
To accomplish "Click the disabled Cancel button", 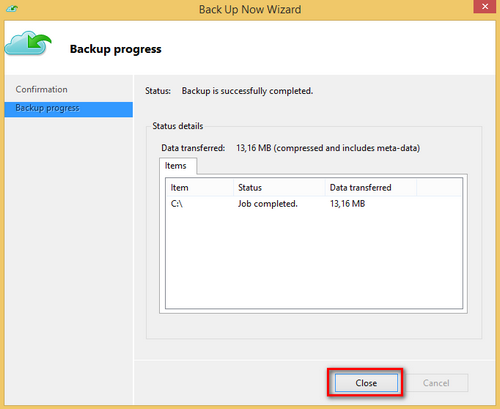I will click(436, 383).
